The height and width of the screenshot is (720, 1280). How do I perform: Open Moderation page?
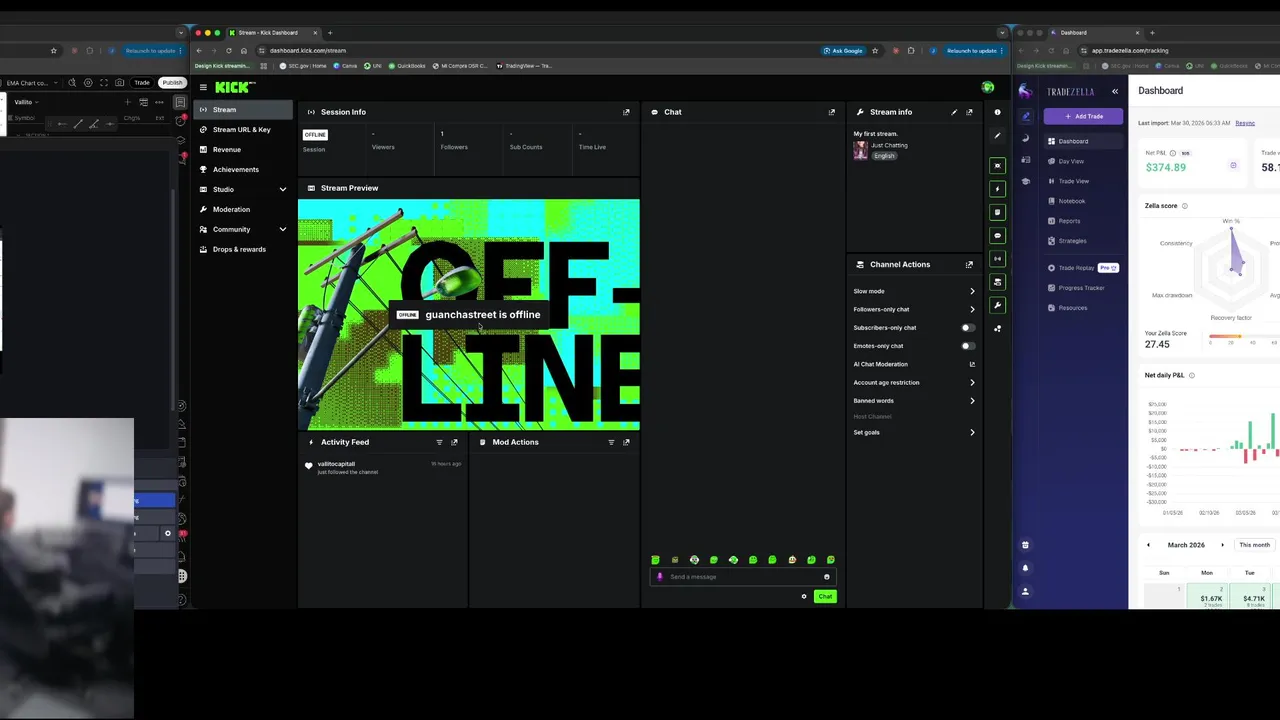pyautogui.click(x=243, y=209)
